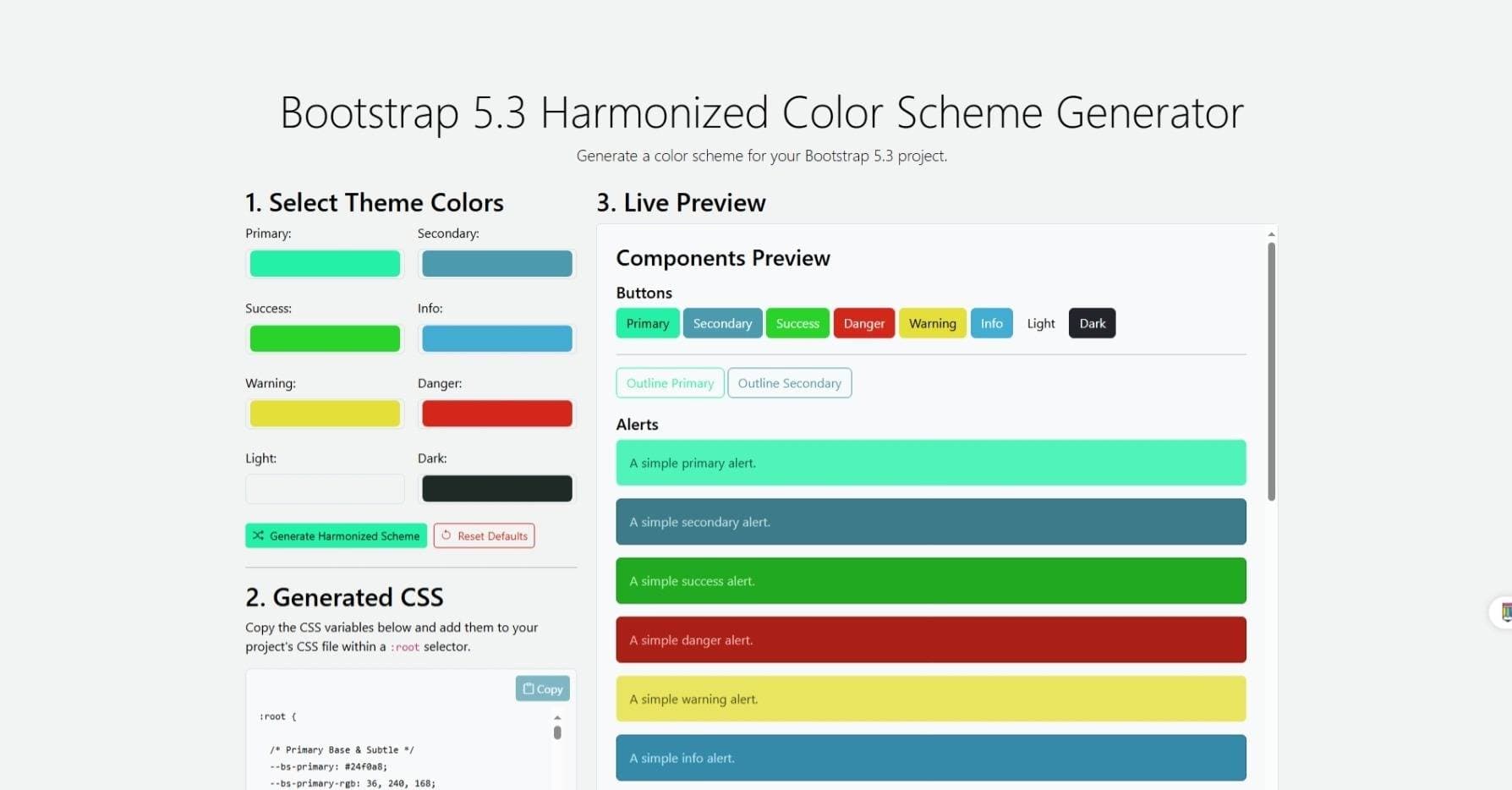Click the Dark preview button
The image size is (1512, 790).
click(1092, 323)
